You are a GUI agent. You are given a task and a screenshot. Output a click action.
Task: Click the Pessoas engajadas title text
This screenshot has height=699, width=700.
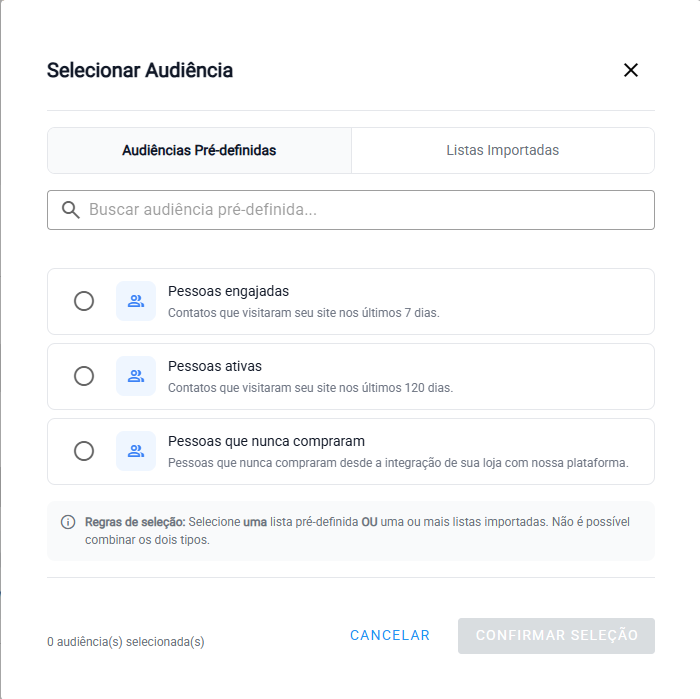click(228, 292)
